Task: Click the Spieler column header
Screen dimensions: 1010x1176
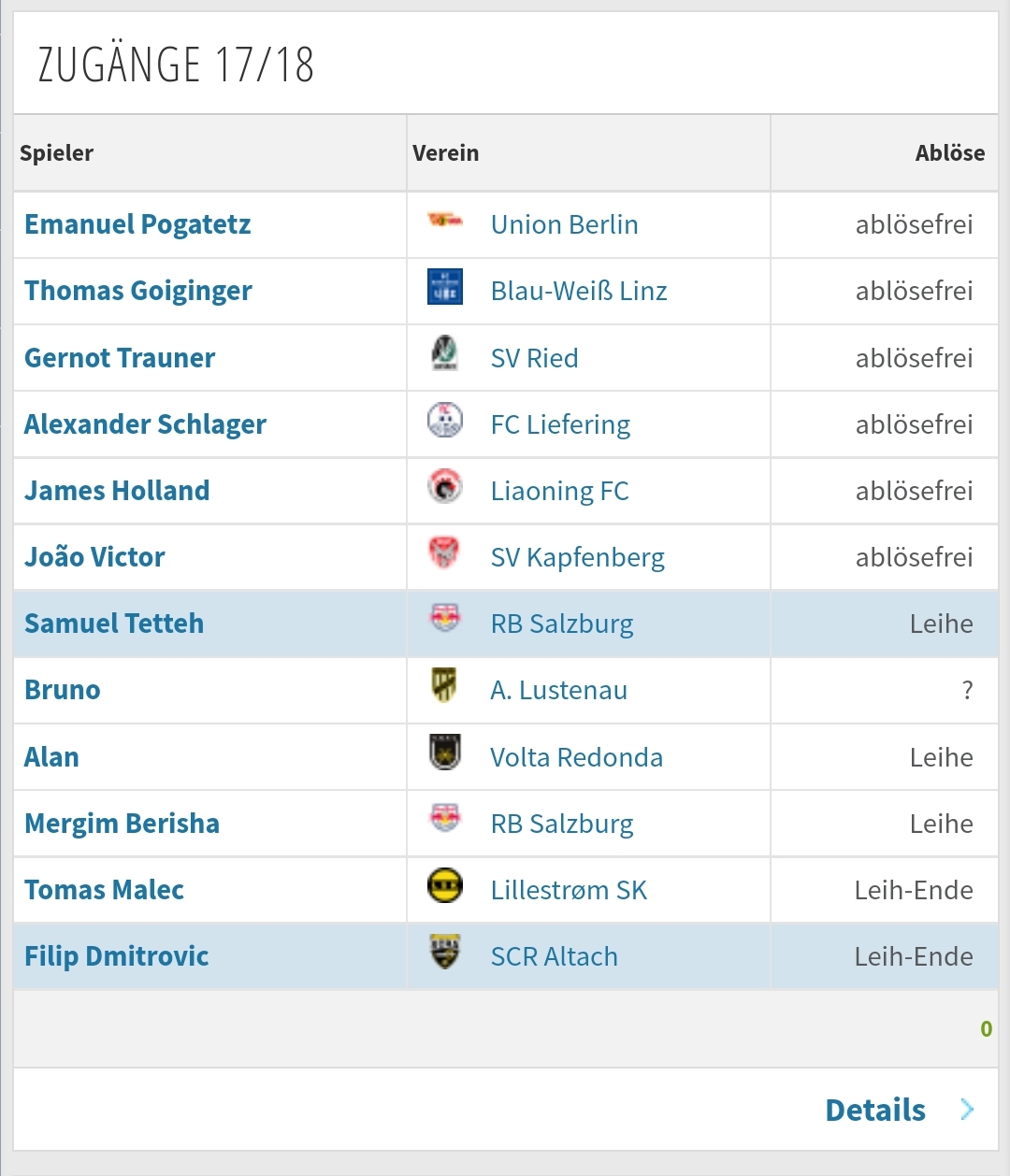Action: pyautogui.click(x=57, y=153)
